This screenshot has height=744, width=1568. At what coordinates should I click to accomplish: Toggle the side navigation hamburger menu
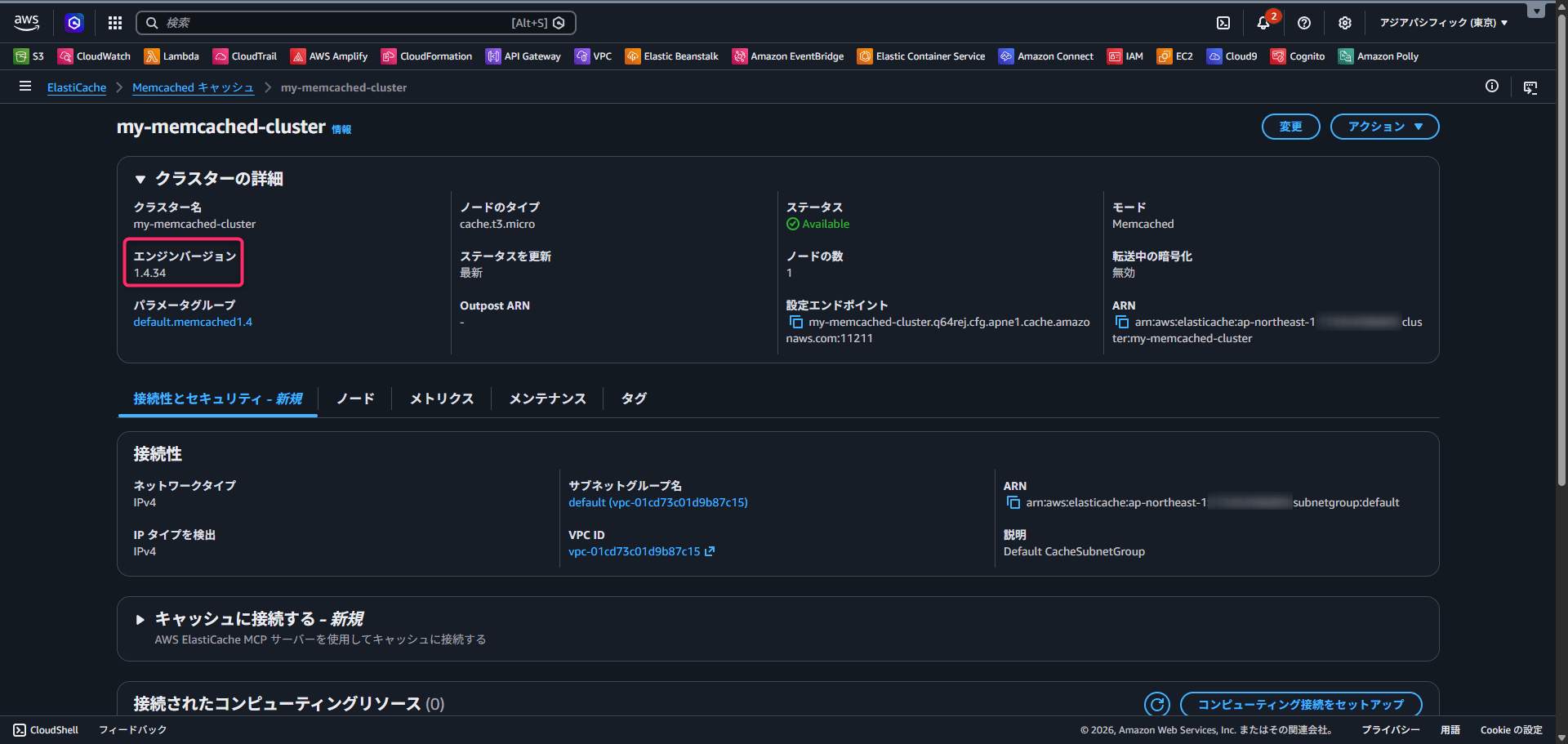point(25,87)
